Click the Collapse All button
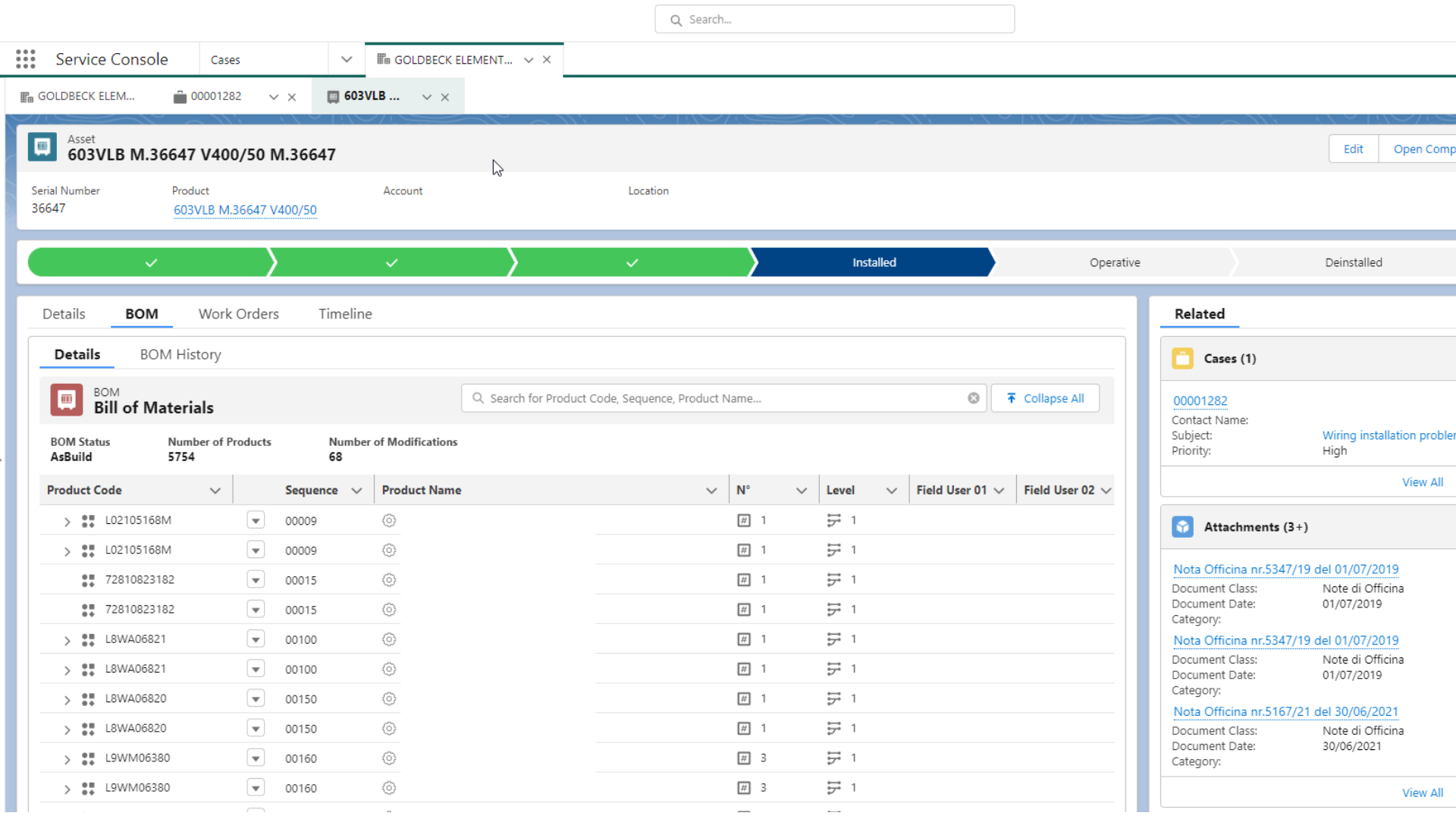 point(1045,398)
